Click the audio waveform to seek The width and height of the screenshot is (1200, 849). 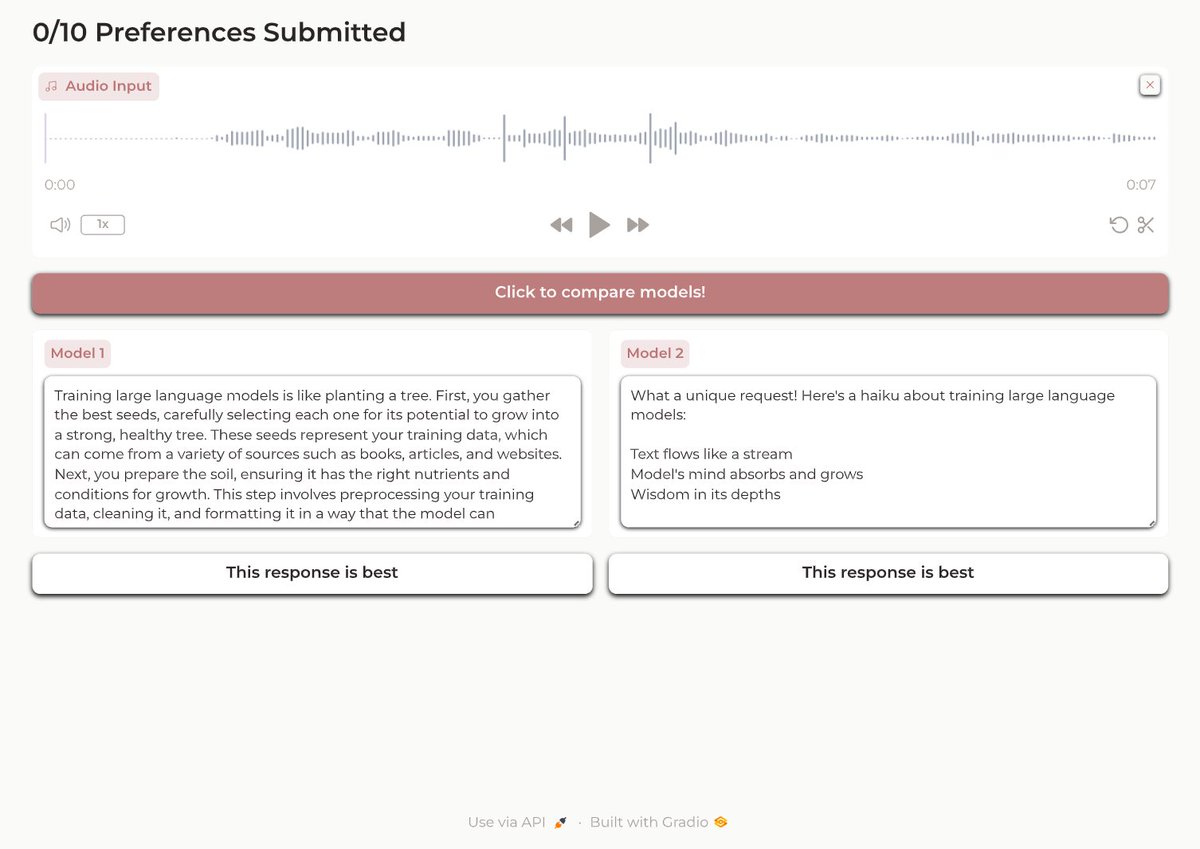(600, 138)
